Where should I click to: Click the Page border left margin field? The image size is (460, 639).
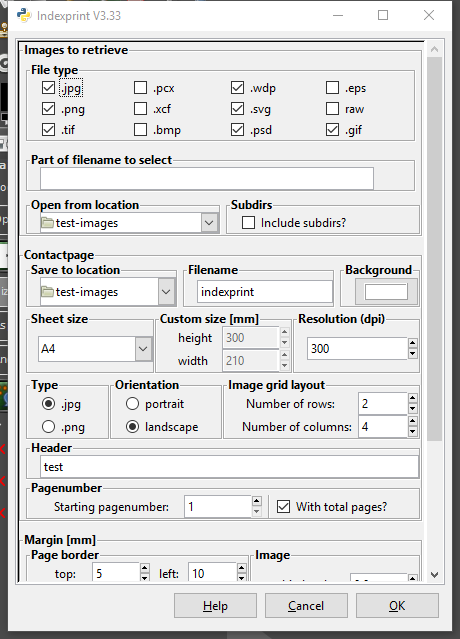click(212, 573)
